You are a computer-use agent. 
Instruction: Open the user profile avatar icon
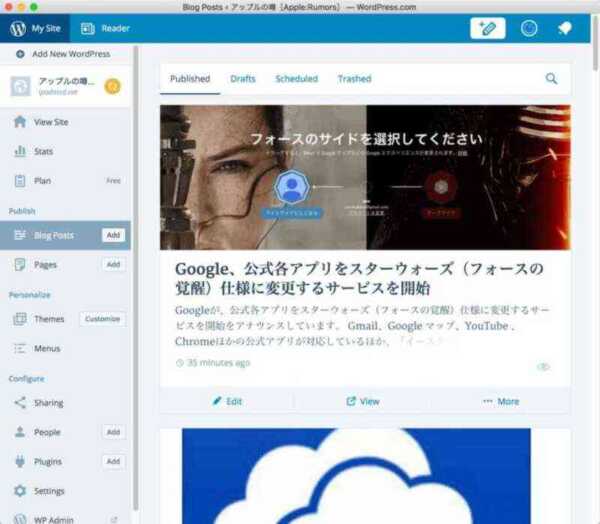(529, 28)
